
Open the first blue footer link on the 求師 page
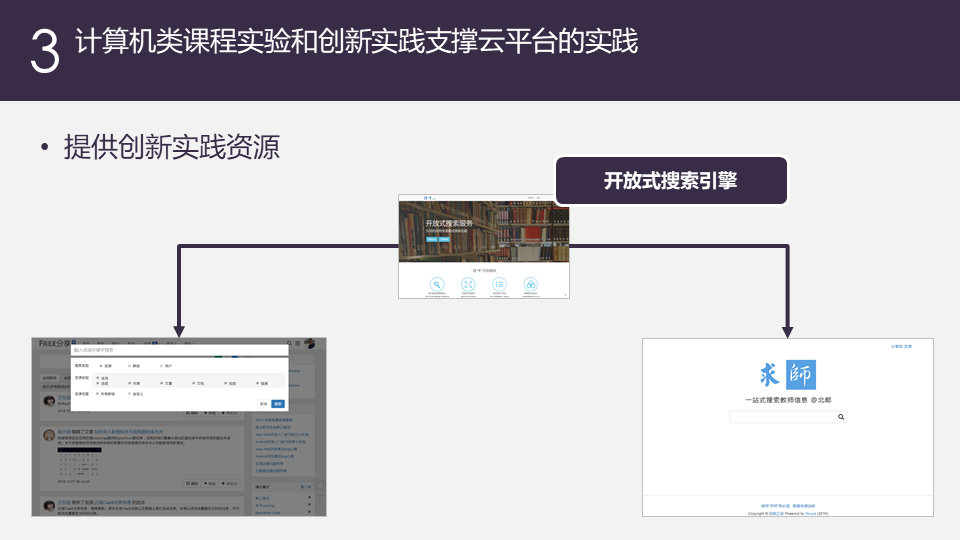(775, 506)
